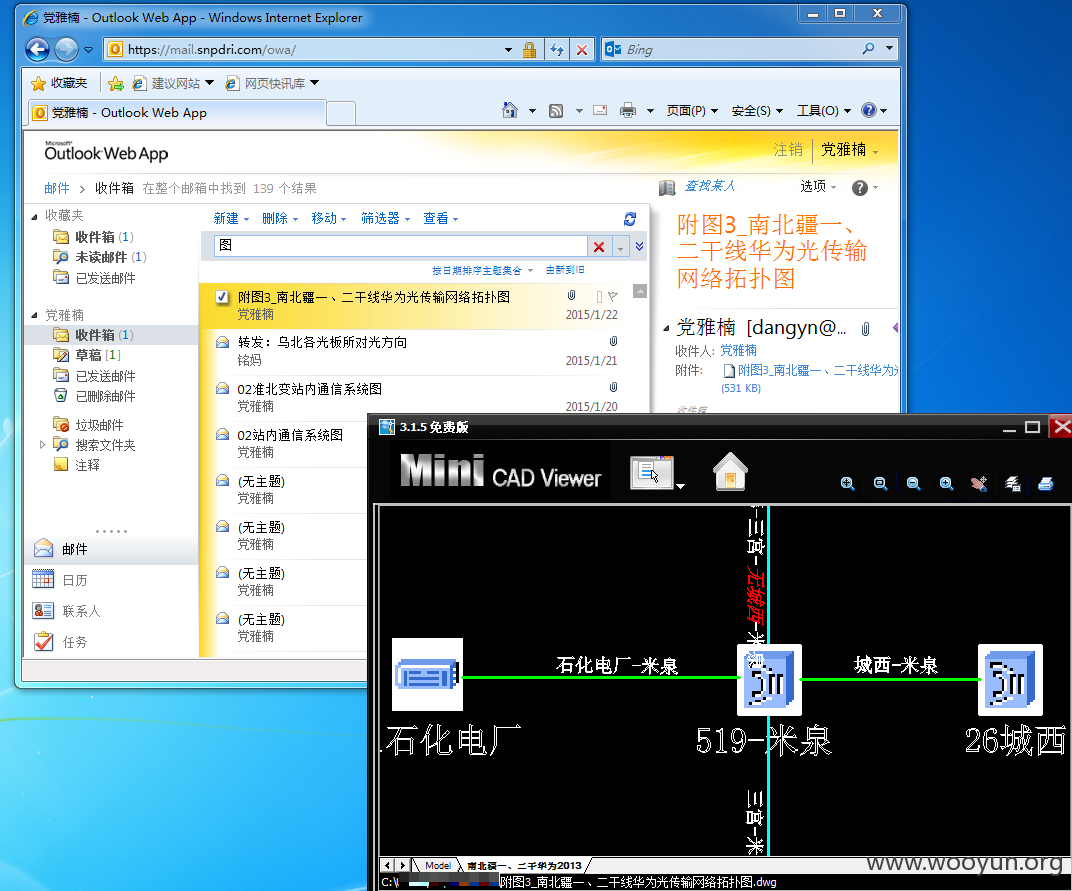Open the 页面(P) menu in IE
Screen dimensions: 1072x891
[x=692, y=111]
